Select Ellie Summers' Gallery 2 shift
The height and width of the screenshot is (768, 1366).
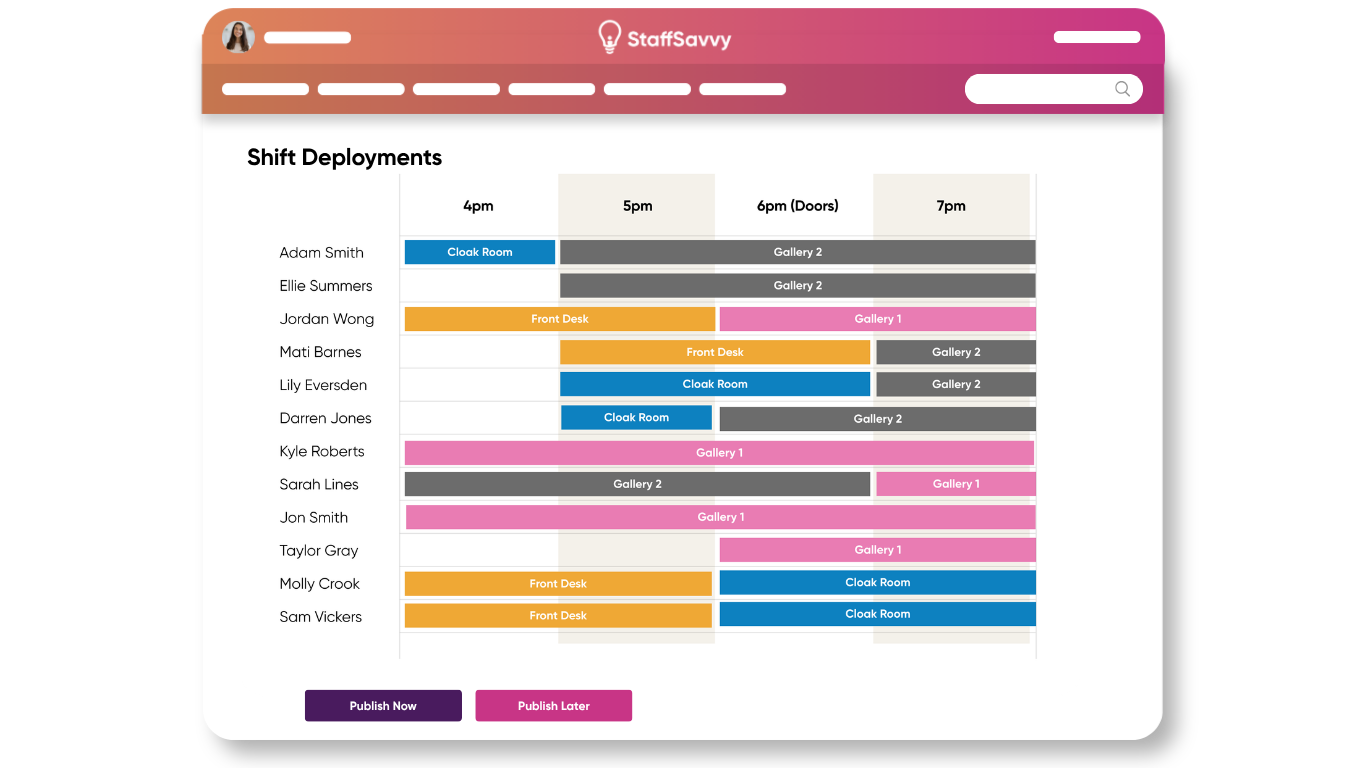click(798, 285)
